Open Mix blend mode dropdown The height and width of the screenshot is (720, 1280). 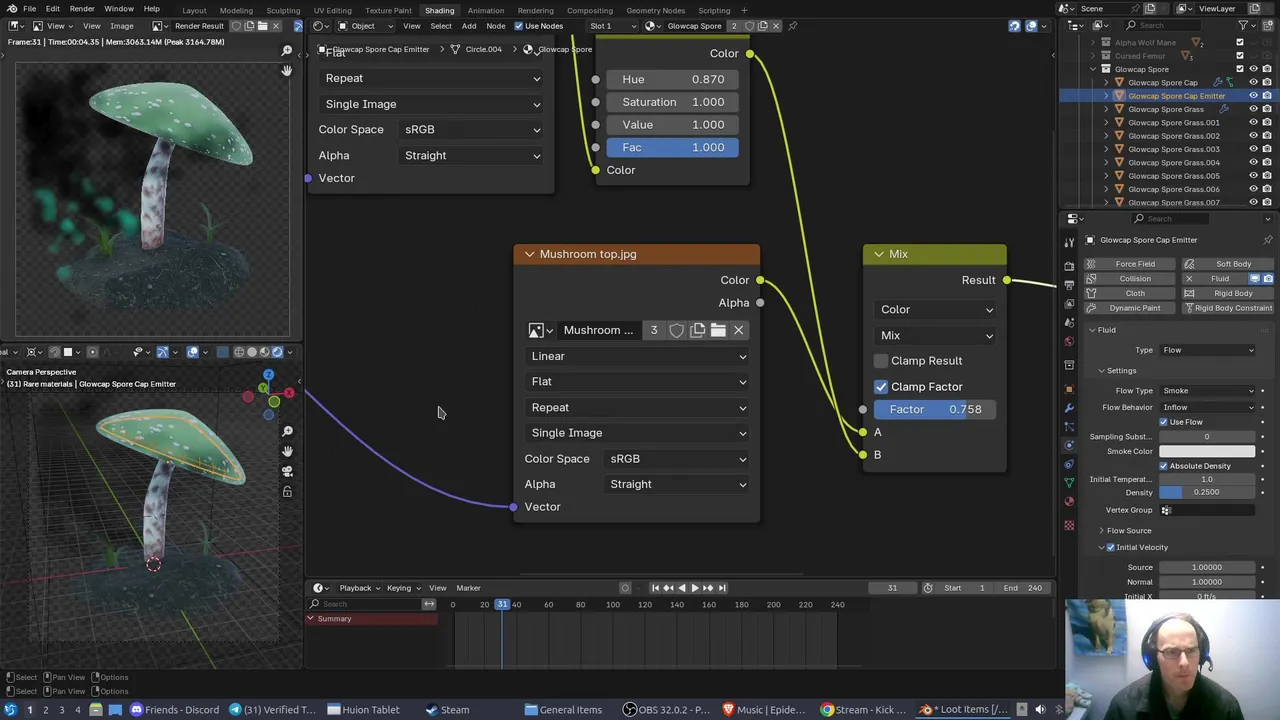(936, 336)
